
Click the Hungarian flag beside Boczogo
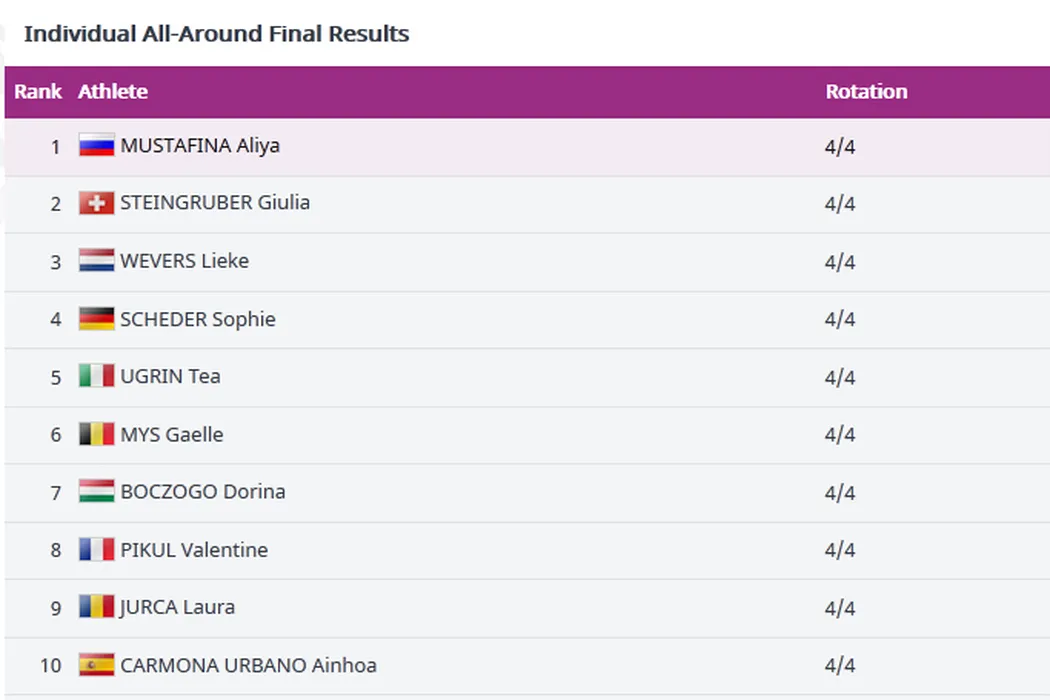pos(97,492)
